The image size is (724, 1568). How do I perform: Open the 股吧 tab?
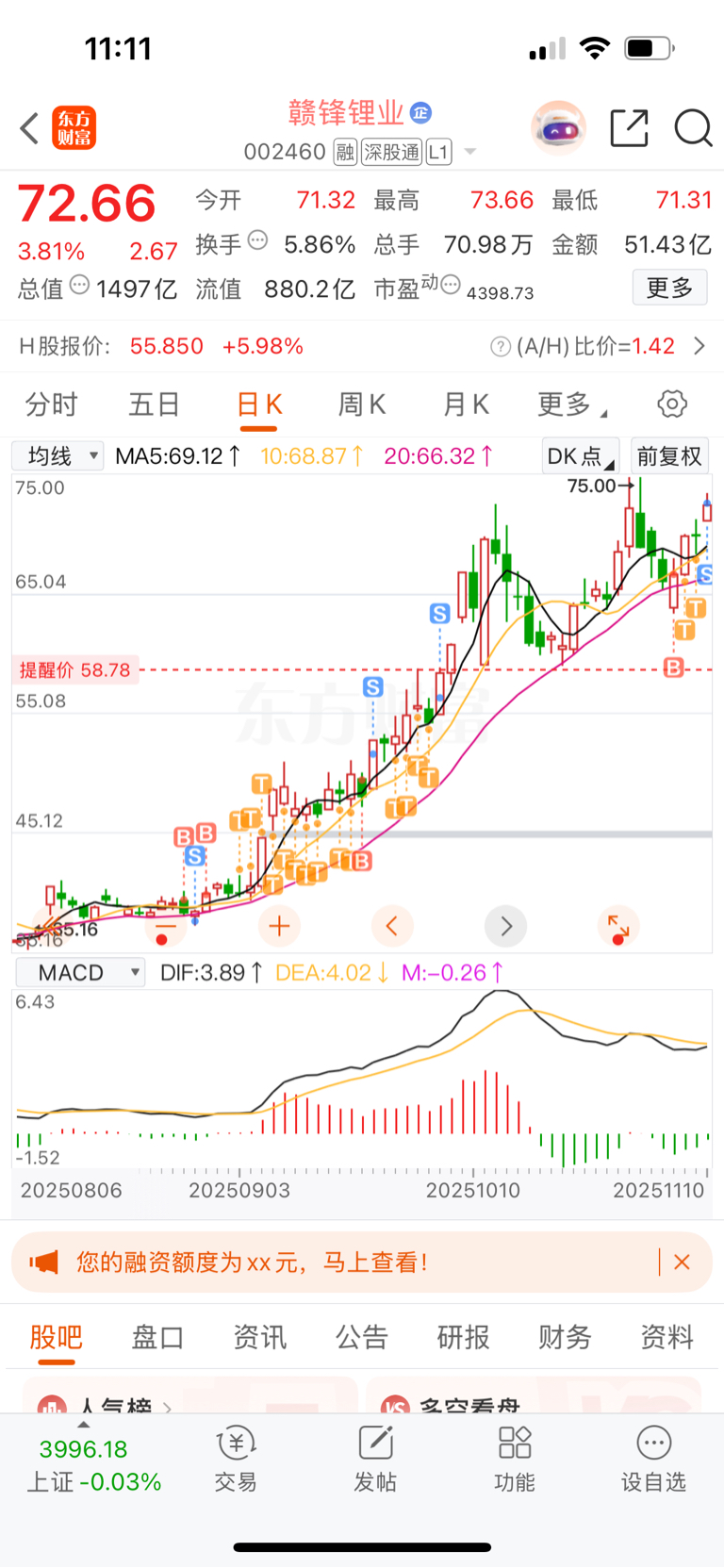(57, 1337)
